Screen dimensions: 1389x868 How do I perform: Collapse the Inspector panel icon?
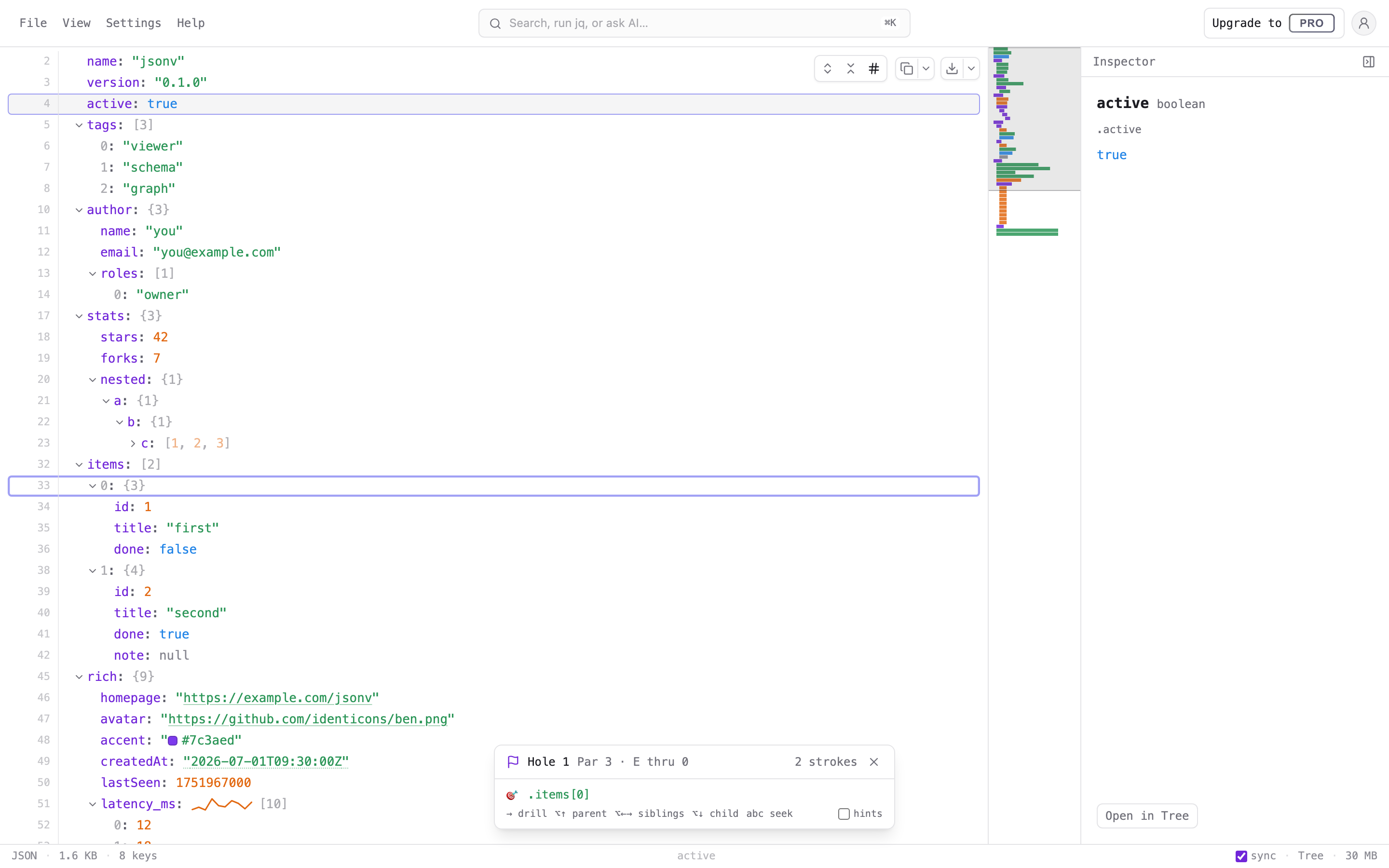[x=1369, y=61]
